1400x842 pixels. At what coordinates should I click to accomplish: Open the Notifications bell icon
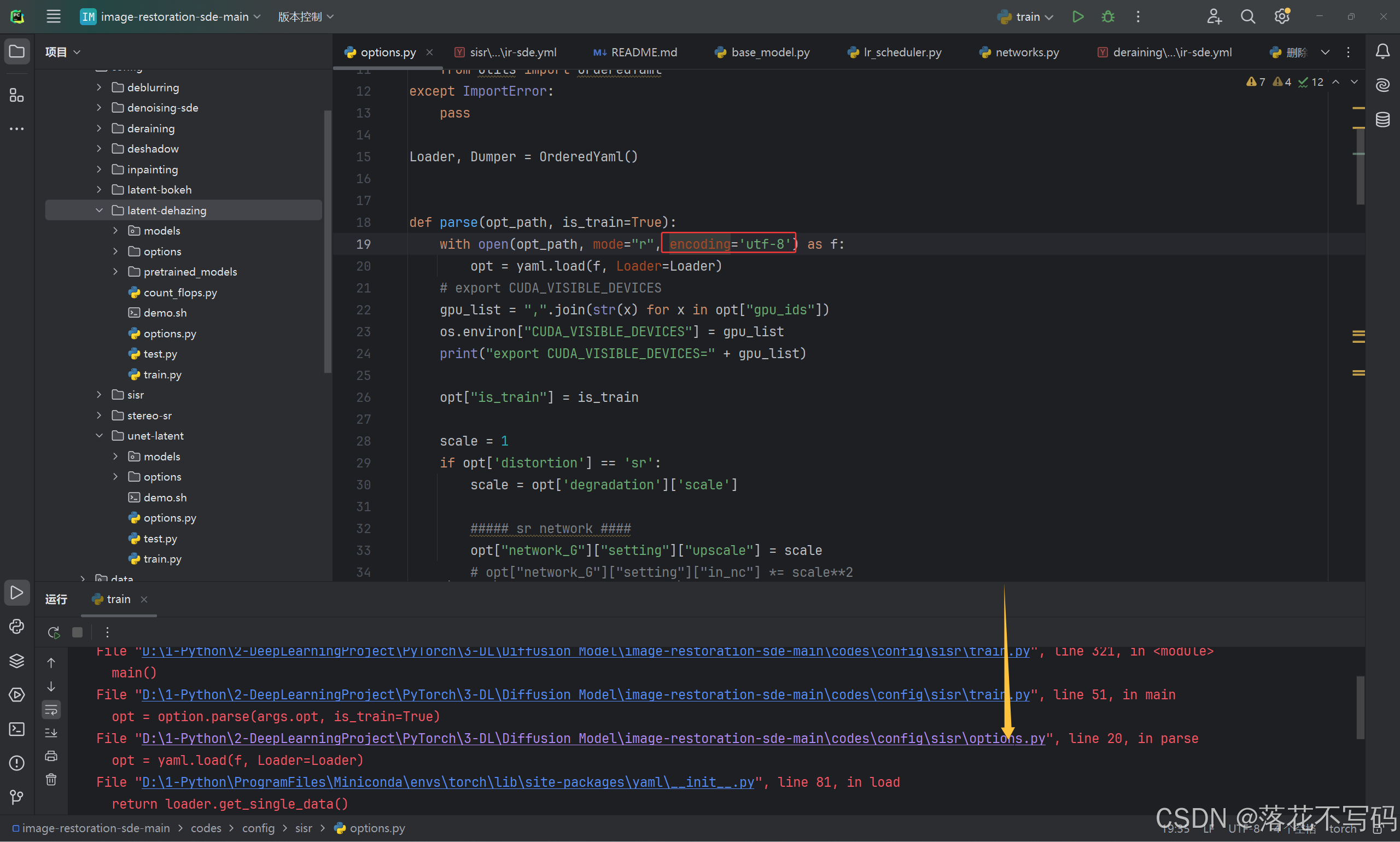point(1382,51)
